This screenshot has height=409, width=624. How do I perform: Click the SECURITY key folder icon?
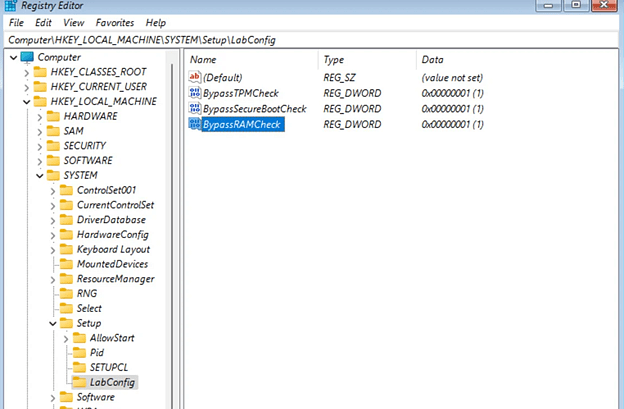[53, 146]
